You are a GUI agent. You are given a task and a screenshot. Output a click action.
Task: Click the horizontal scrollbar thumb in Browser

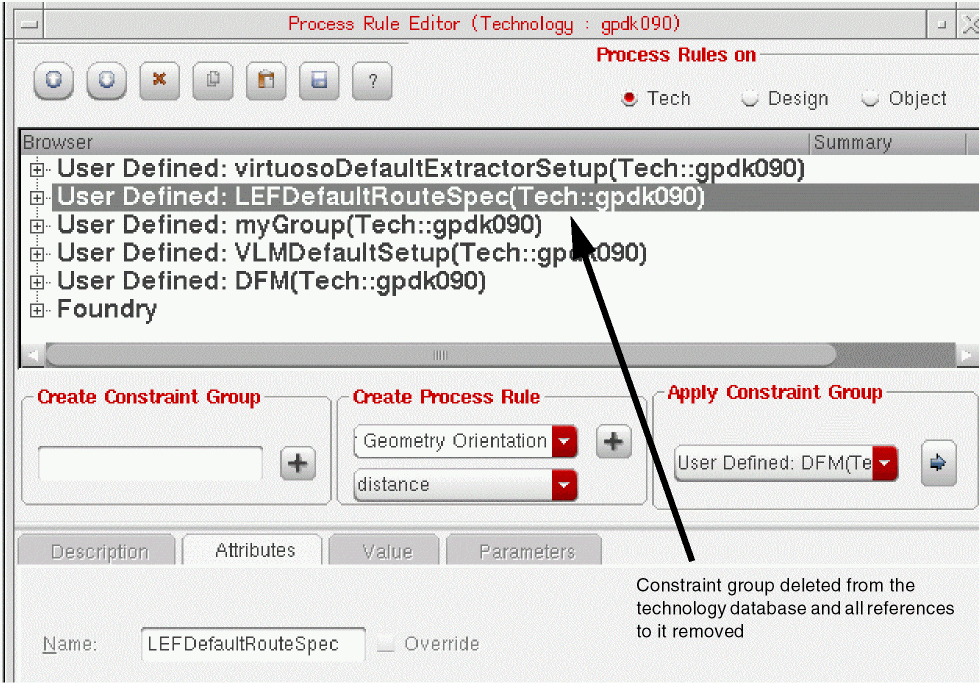(x=441, y=355)
